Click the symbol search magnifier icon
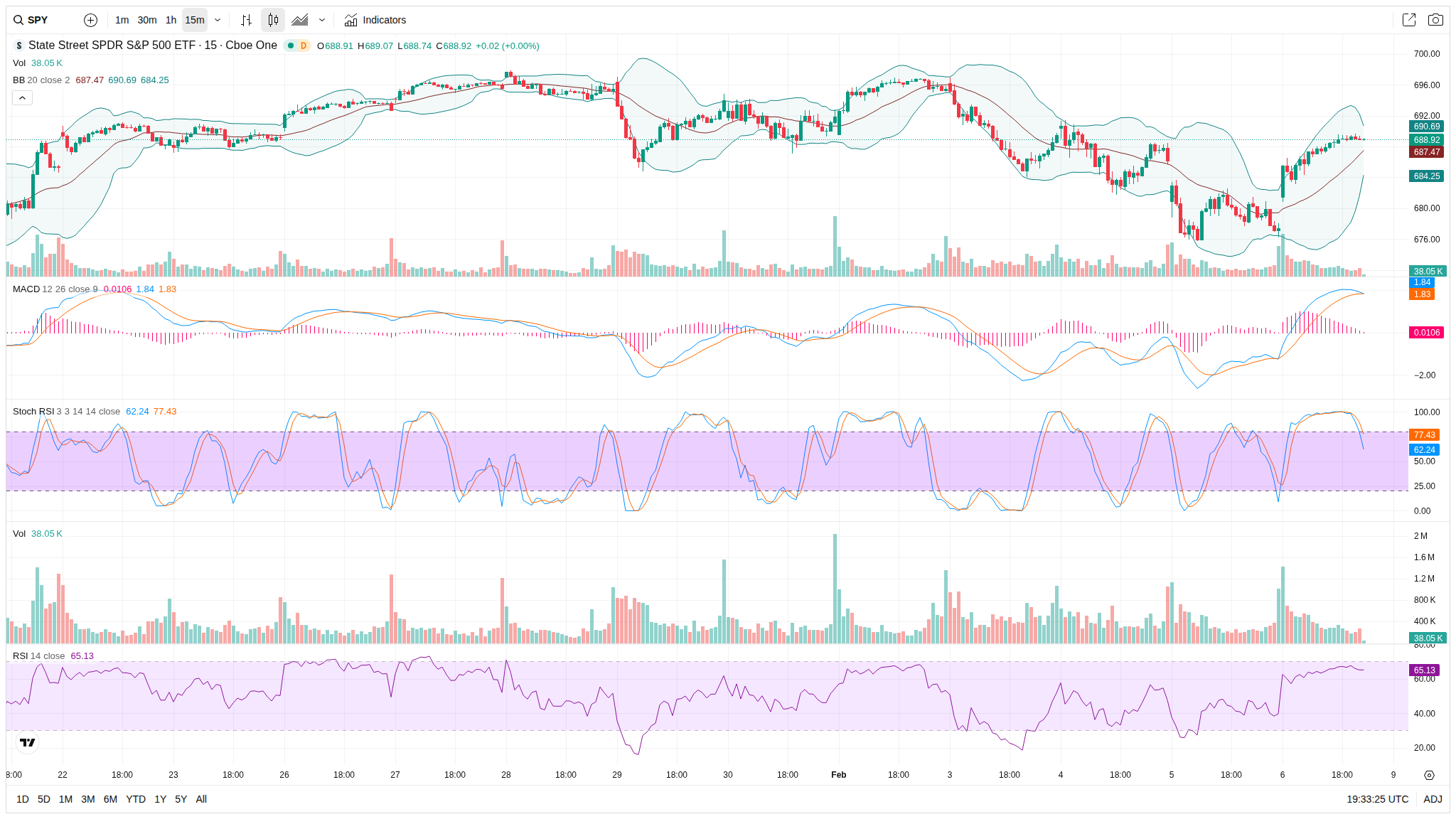1456x819 pixels. coord(18,20)
